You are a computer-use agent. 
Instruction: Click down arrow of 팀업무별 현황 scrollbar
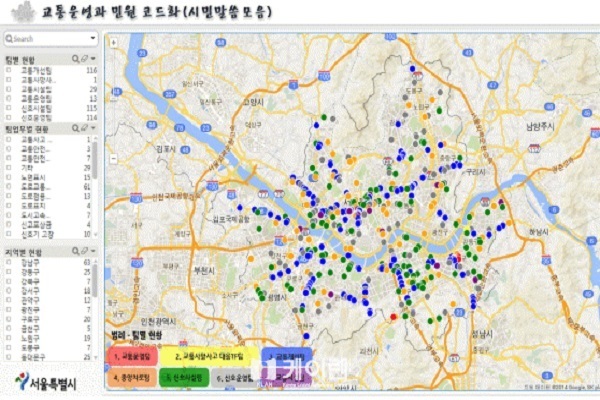pyautogui.click(x=95, y=234)
